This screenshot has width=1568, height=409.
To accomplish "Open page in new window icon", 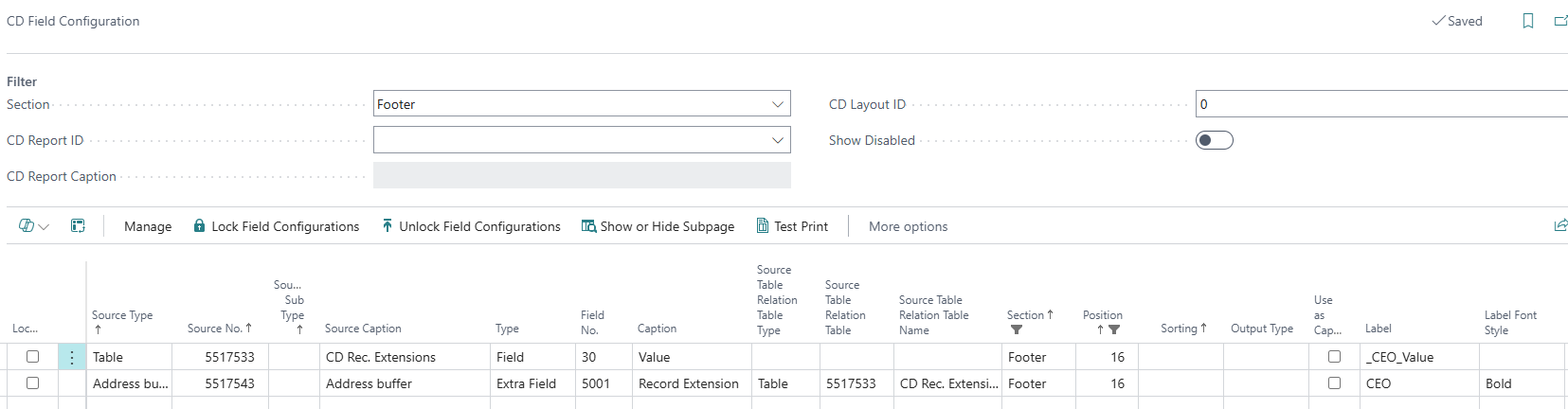I will coord(1560,21).
